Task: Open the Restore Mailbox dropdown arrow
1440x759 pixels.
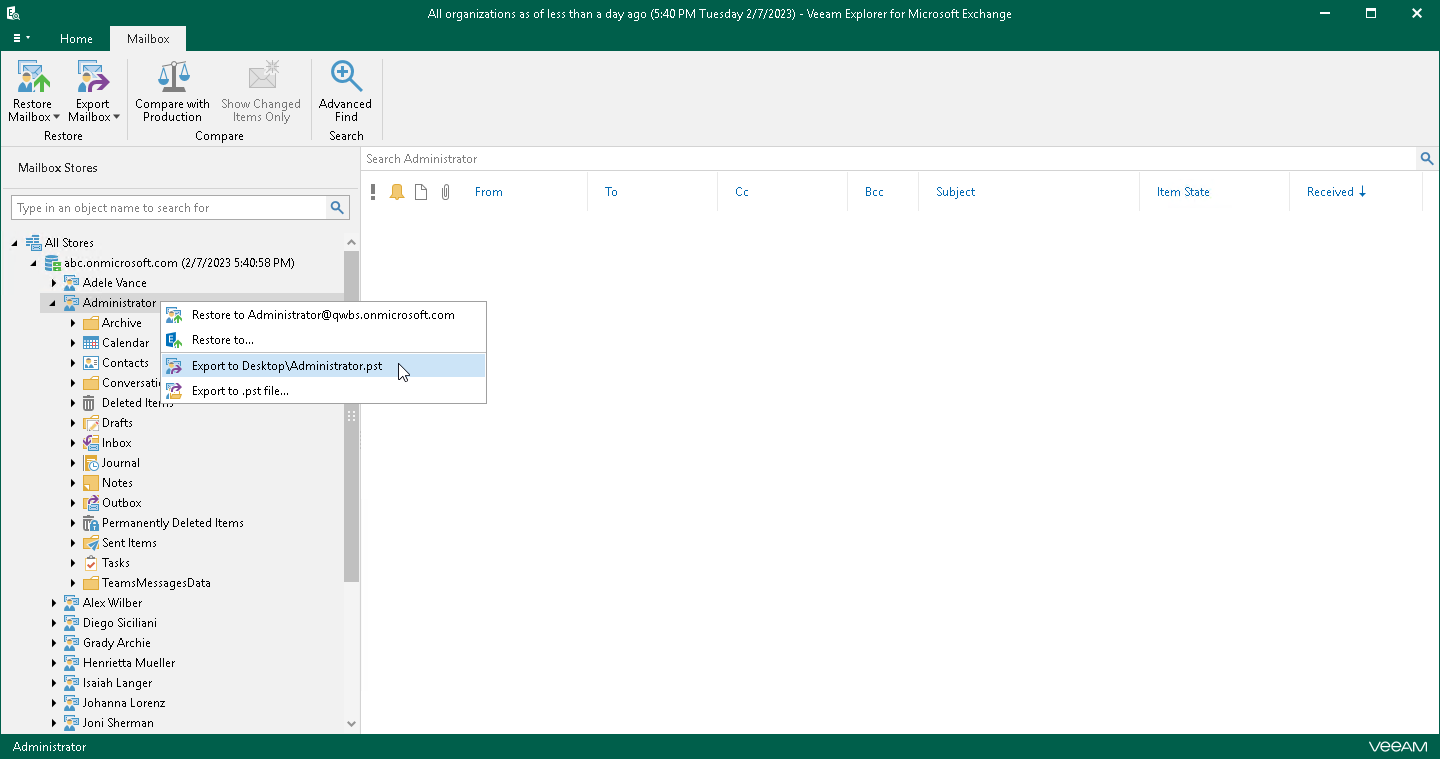Action: (57, 117)
